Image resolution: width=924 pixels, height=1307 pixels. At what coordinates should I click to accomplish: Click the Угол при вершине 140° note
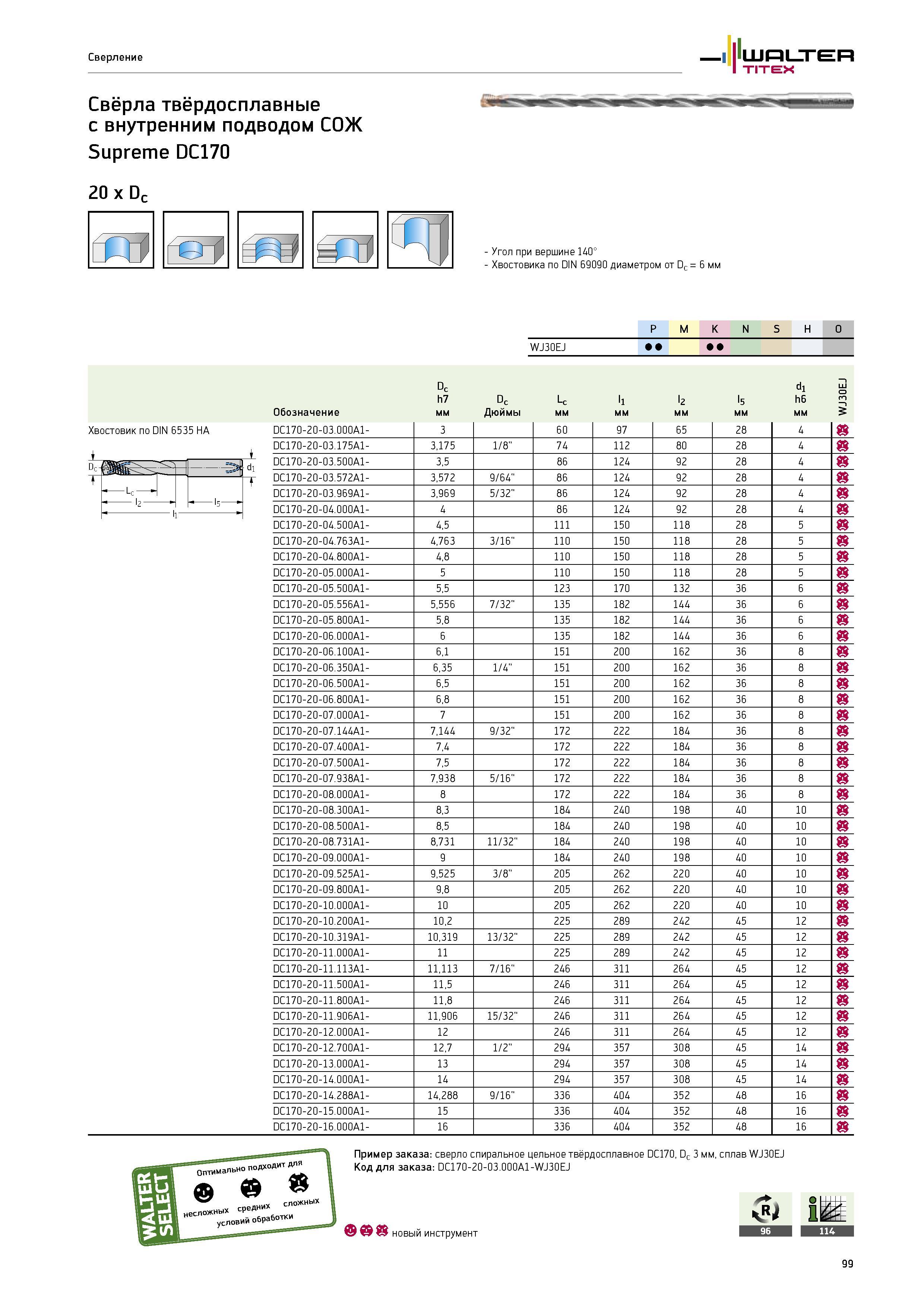point(540,251)
